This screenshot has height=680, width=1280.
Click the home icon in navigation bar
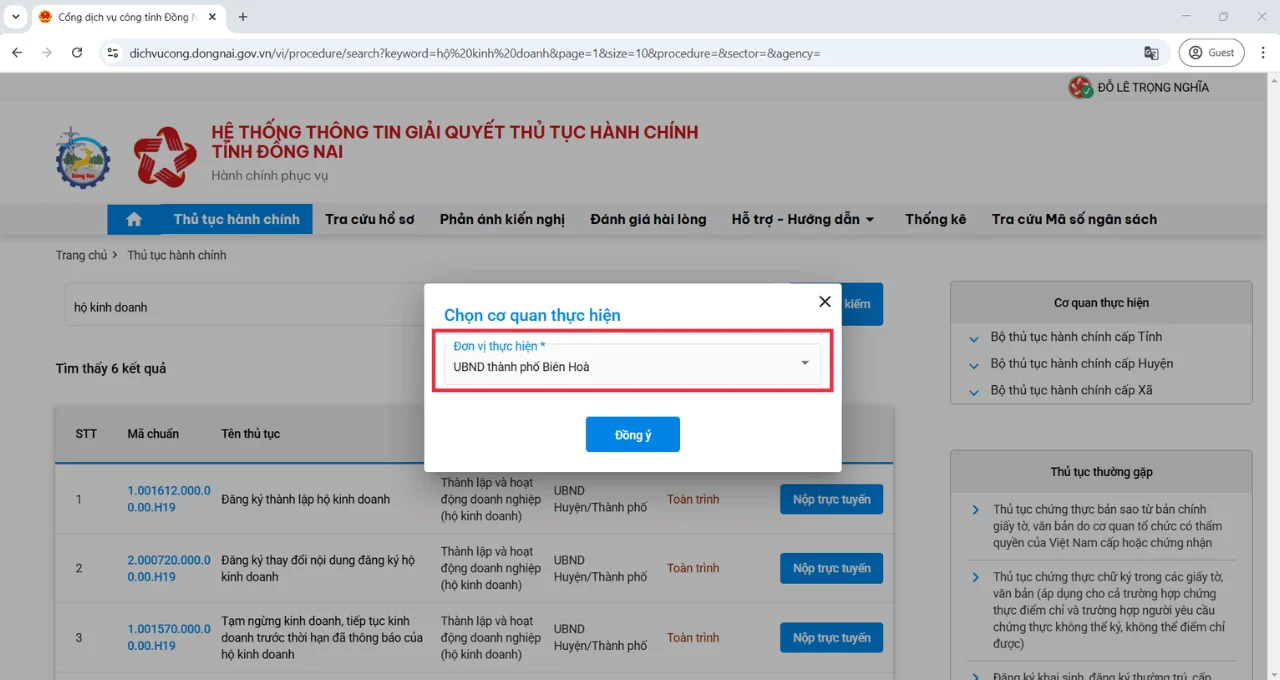(x=134, y=219)
